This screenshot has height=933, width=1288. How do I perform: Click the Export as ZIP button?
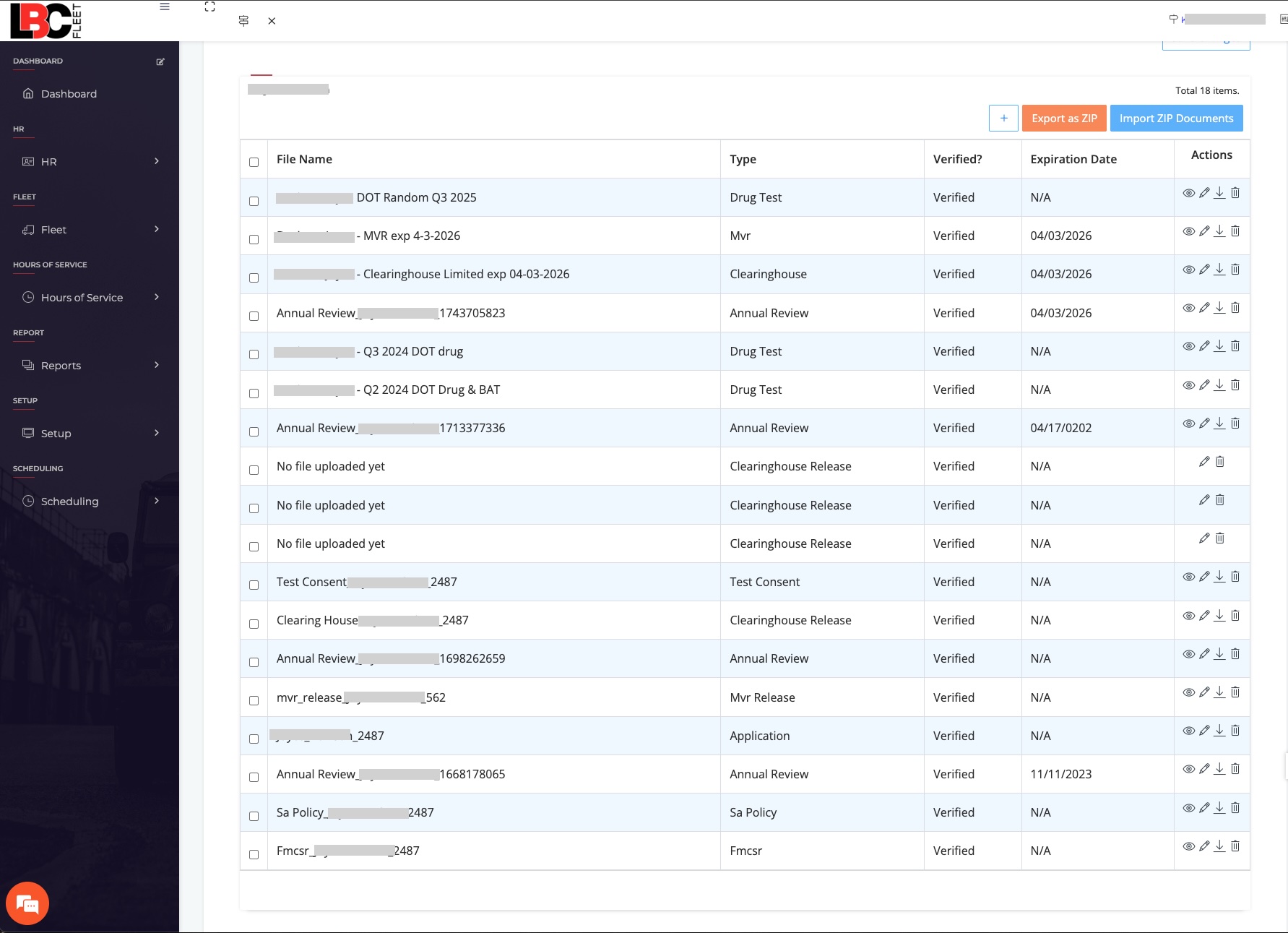1063,119
